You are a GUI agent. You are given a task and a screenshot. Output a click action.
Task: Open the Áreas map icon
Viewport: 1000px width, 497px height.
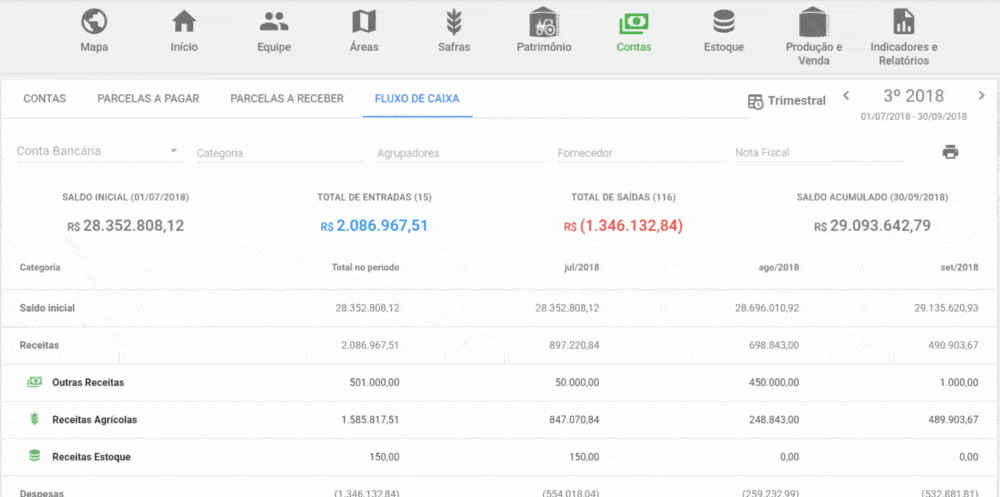364,22
